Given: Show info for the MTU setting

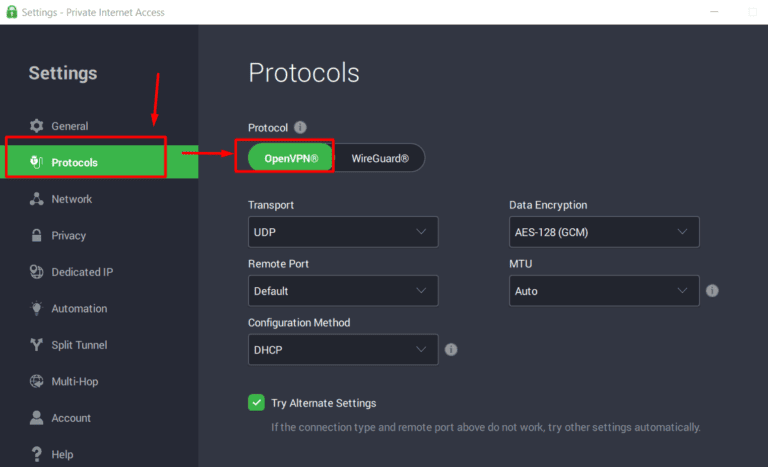Looking at the screenshot, I should tap(712, 291).
